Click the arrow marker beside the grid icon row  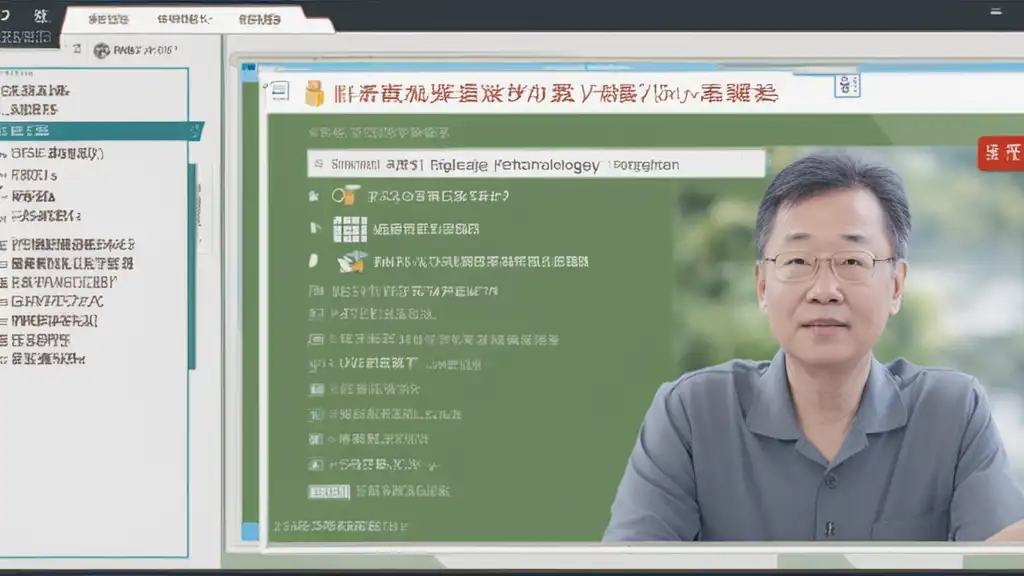[315, 228]
